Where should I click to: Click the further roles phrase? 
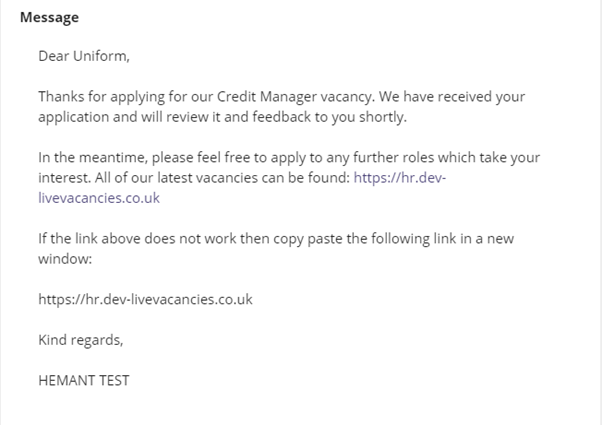tap(394, 157)
